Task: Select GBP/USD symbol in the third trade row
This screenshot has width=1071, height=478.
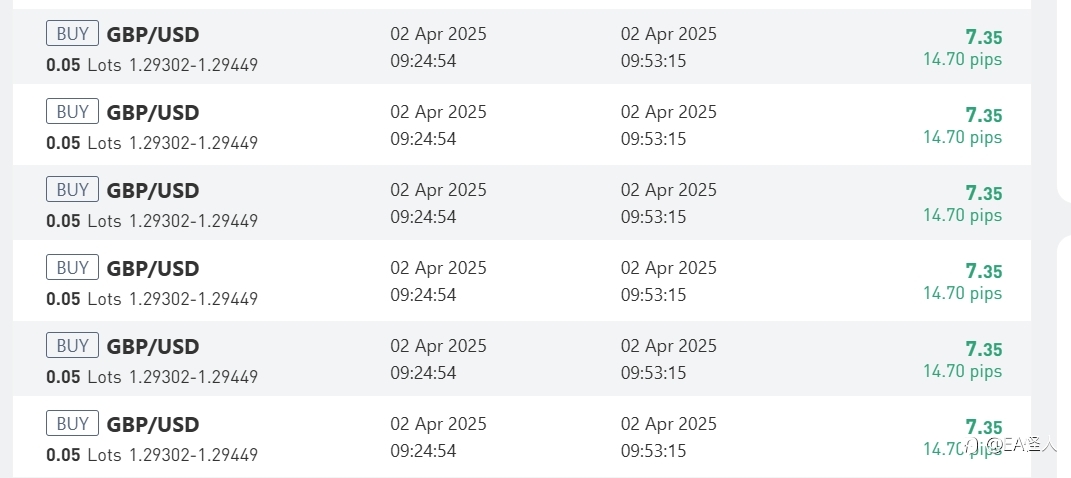Action: click(153, 191)
